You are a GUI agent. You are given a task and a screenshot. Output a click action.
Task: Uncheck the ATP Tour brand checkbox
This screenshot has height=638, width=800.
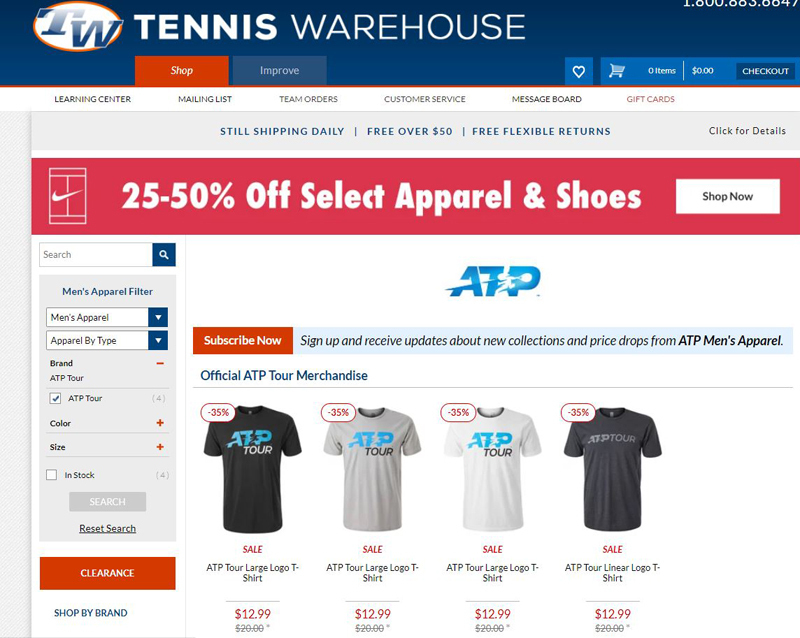pos(55,398)
